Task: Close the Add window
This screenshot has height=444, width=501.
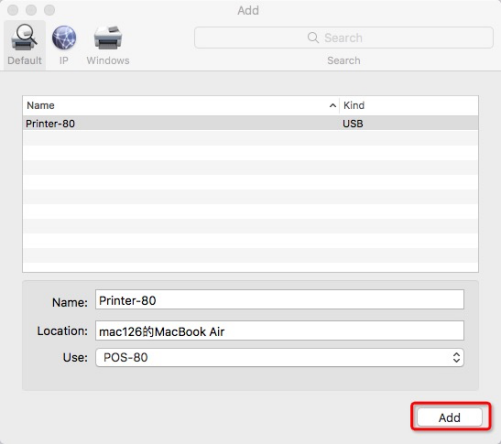Action: click(13, 10)
